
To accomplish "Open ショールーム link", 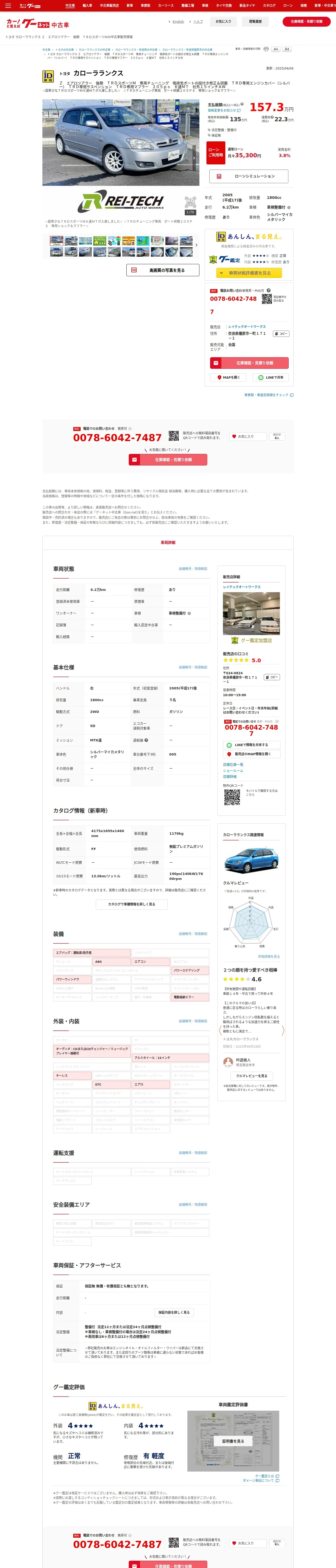I will pos(233,771).
